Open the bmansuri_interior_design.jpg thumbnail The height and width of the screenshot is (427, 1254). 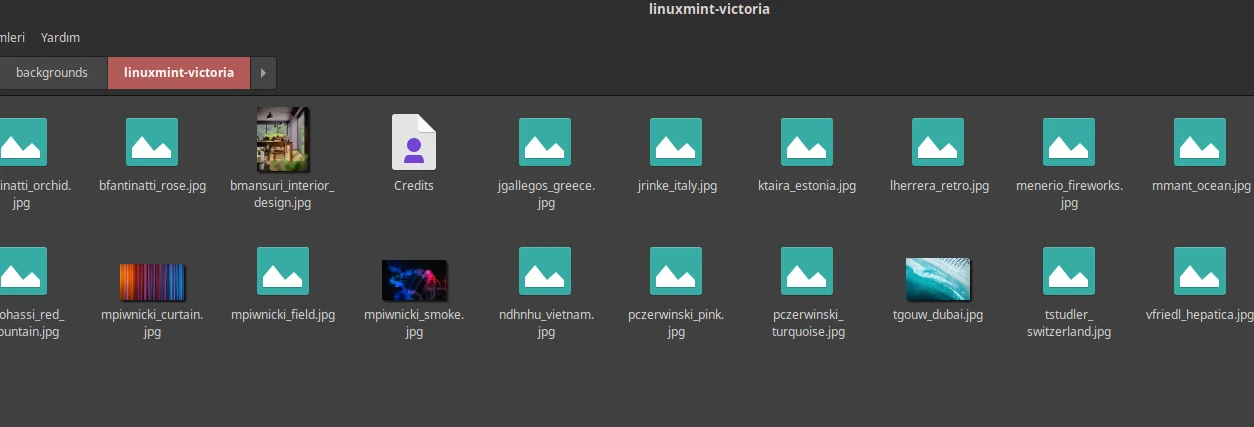(283, 140)
